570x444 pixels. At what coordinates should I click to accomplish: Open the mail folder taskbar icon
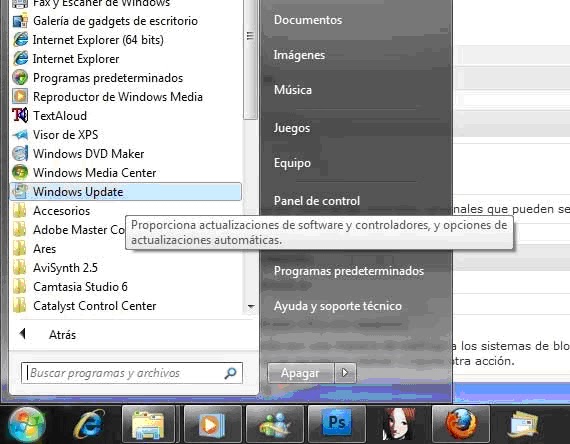522,424
